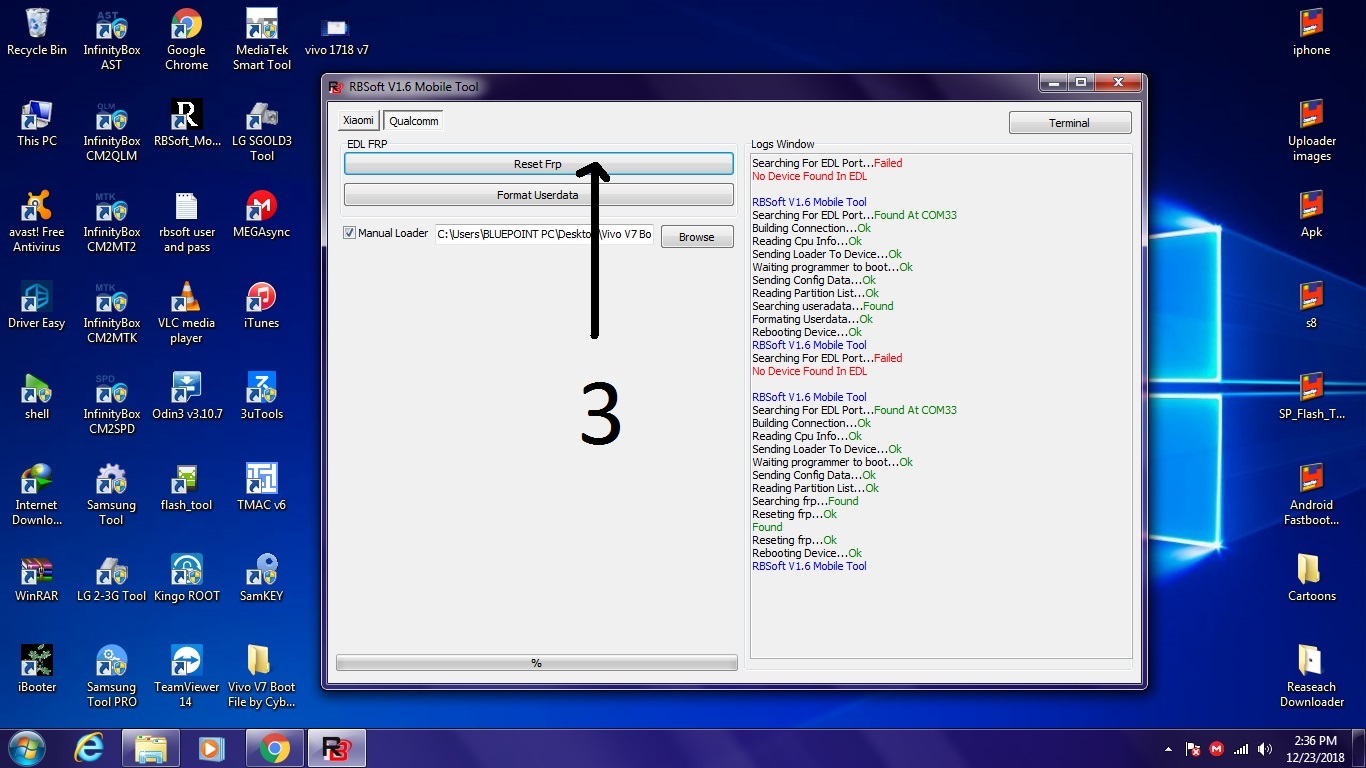The height and width of the screenshot is (768, 1366).
Task: Launch InfinityBox CM2SPD shortcut
Action: pyautogui.click(x=111, y=403)
